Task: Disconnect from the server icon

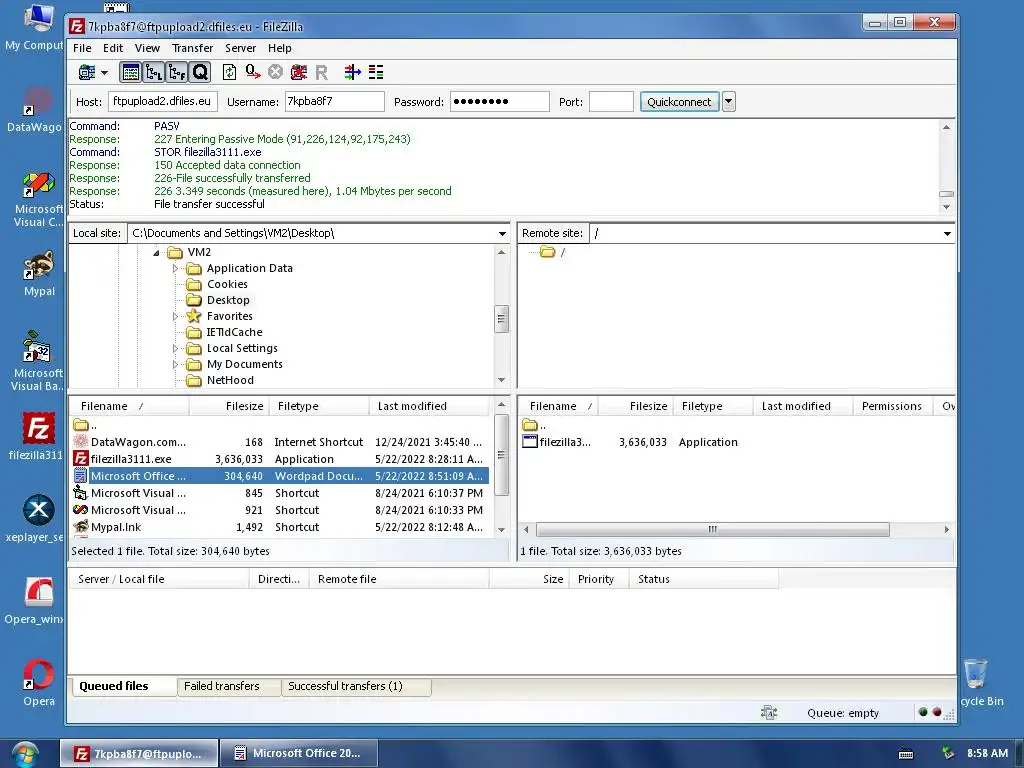Action: (298, 72)
